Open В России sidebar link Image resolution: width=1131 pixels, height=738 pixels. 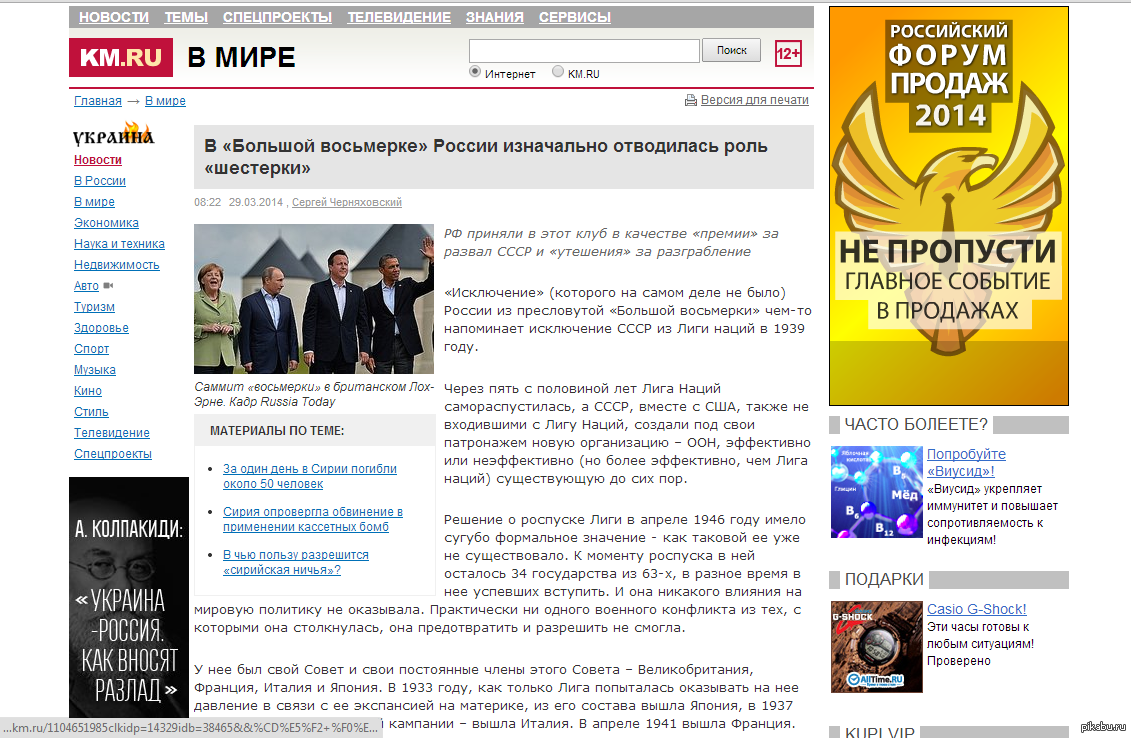point(100,181)
